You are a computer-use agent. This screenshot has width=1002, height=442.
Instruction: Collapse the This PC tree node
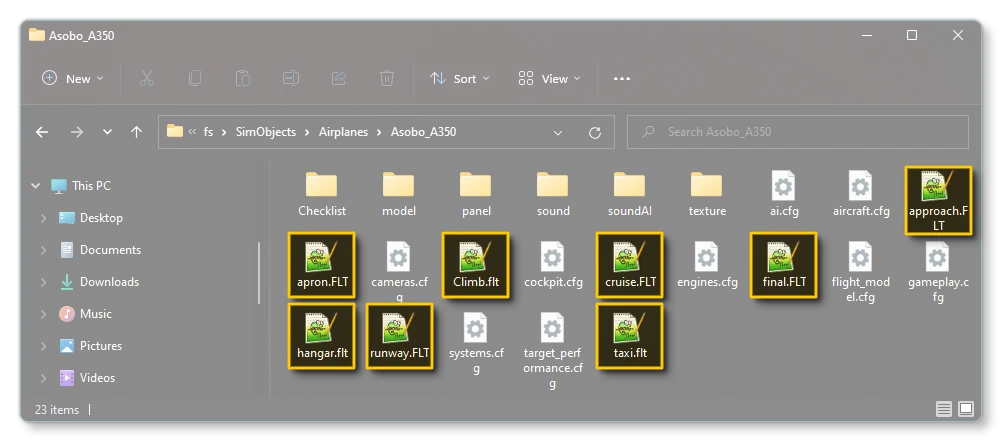tap(35, 186)
